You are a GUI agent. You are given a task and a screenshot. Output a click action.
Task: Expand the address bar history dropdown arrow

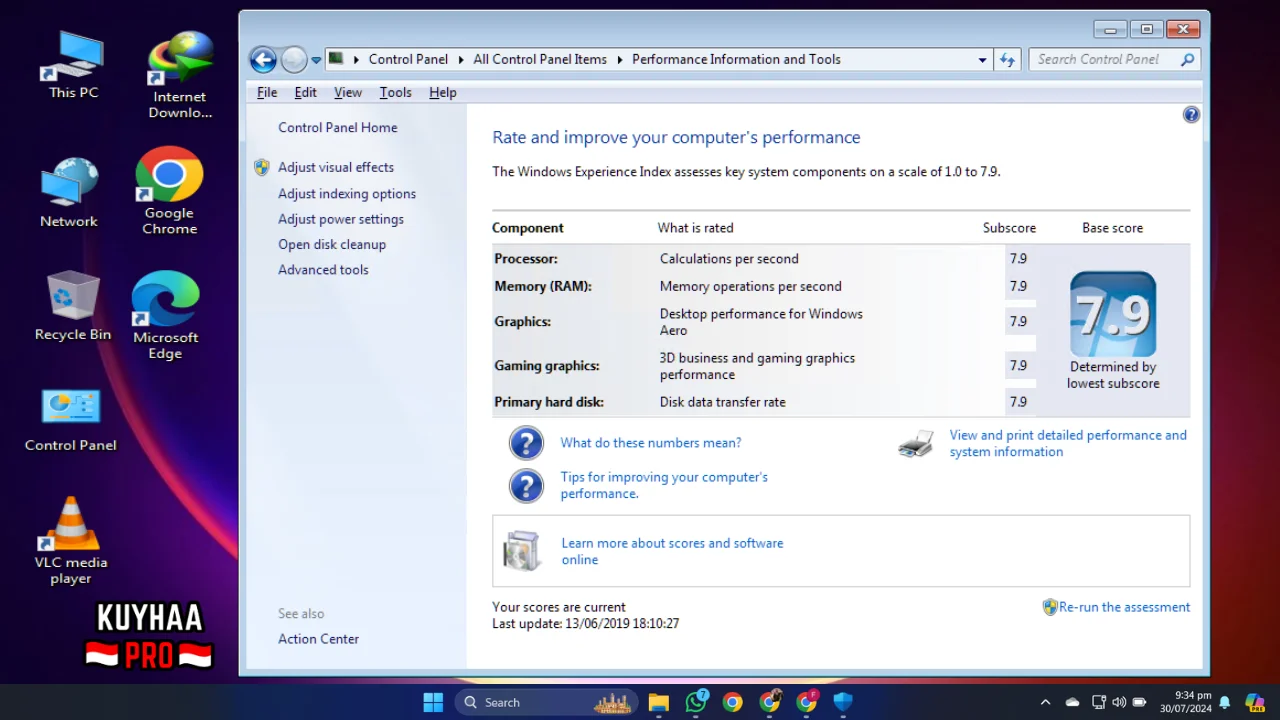(x=982, y=60)
